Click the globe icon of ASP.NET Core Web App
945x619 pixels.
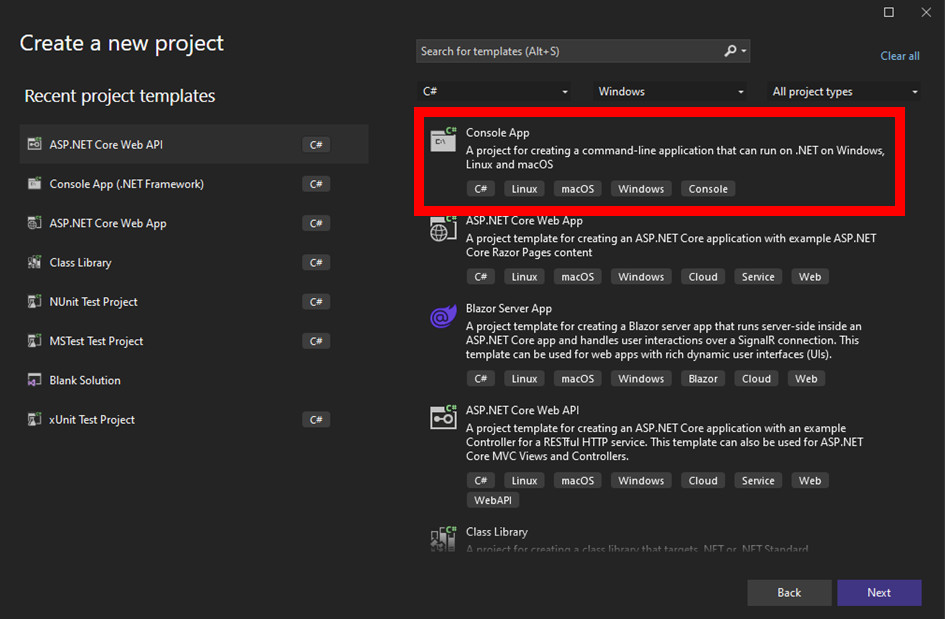tap(443, 228)
